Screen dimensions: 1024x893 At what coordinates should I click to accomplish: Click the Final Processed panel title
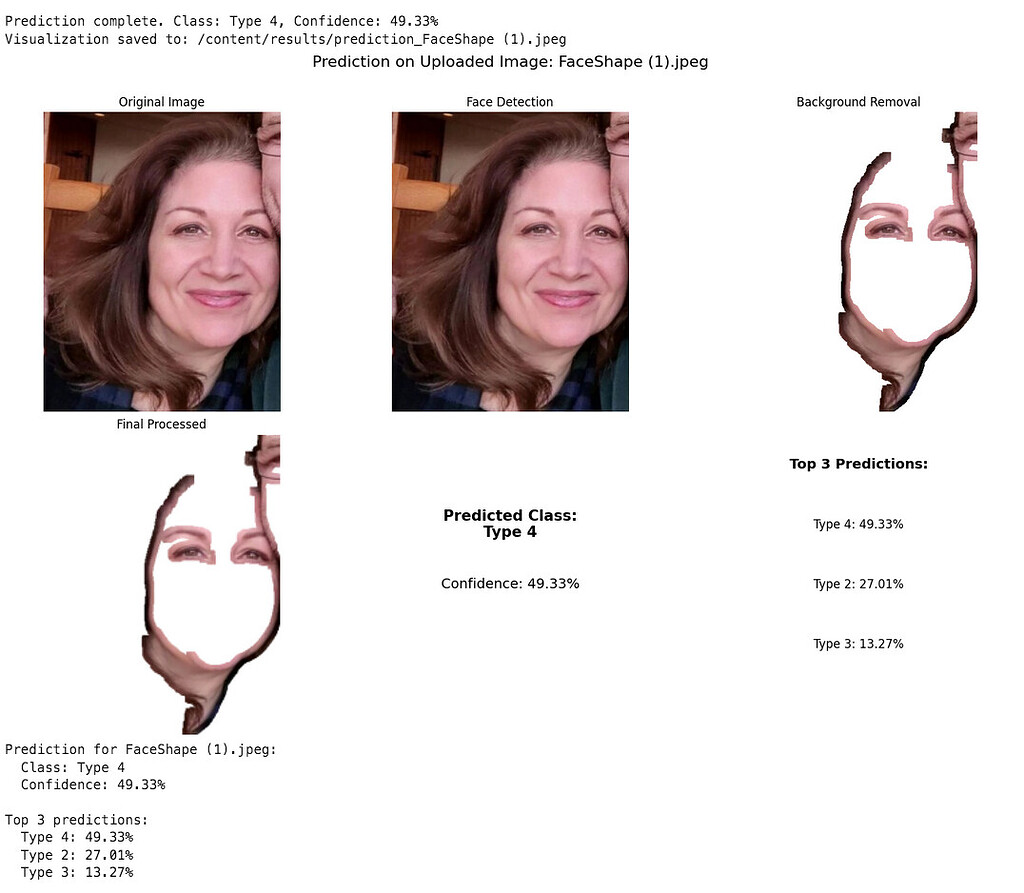161,424
